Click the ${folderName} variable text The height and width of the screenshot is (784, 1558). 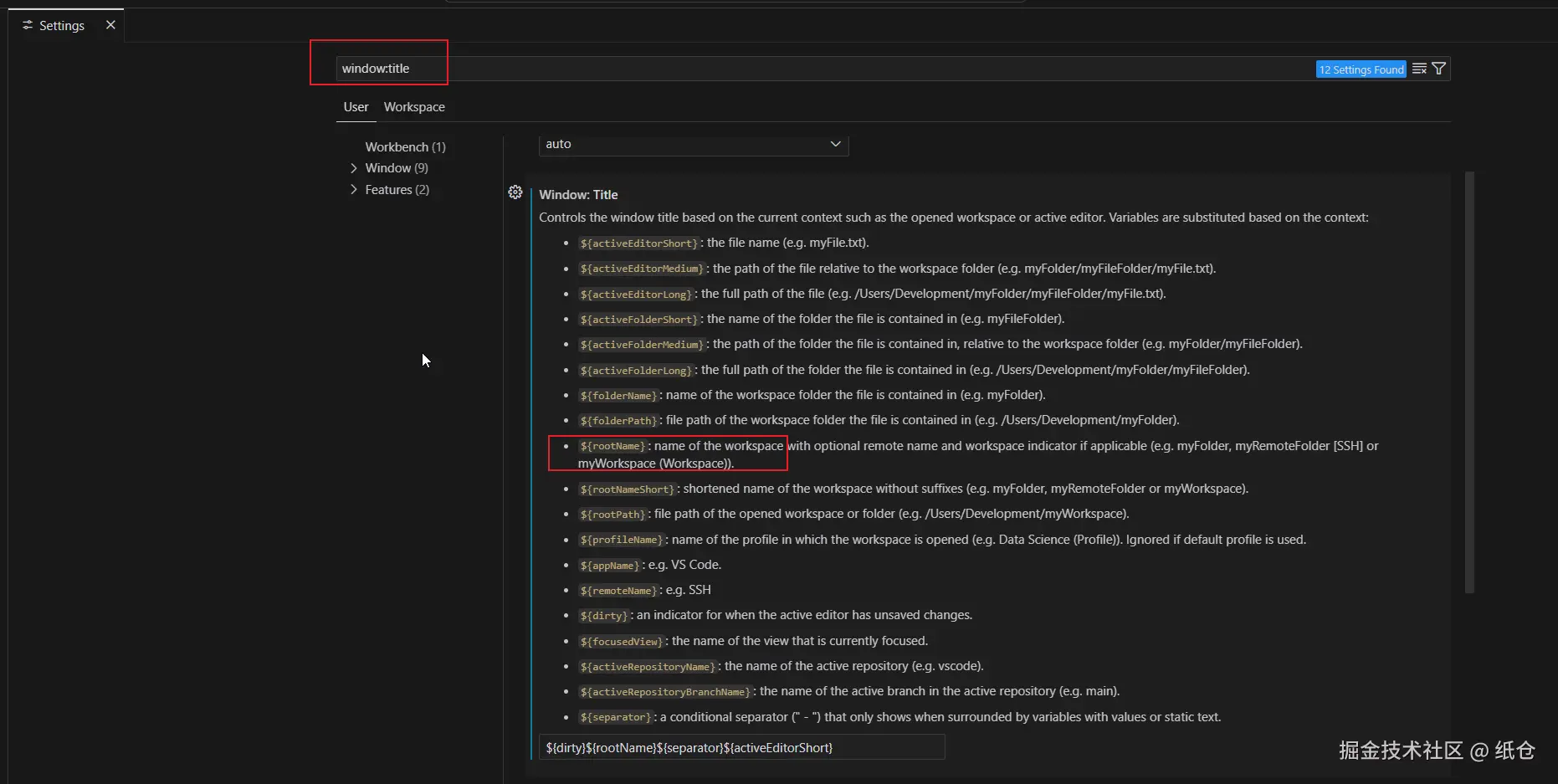coord(618,396)
